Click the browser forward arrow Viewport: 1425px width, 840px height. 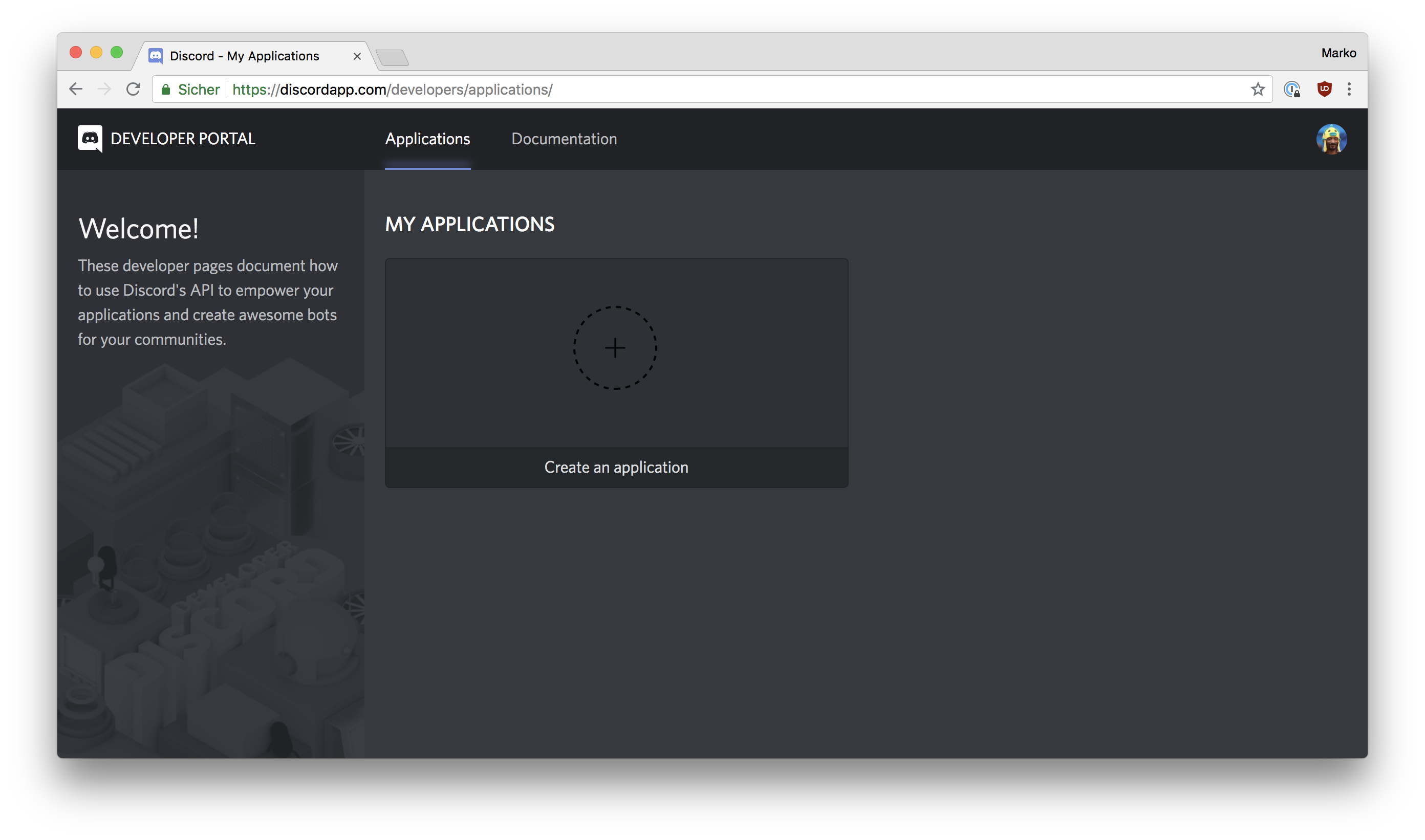click(104, 90)
